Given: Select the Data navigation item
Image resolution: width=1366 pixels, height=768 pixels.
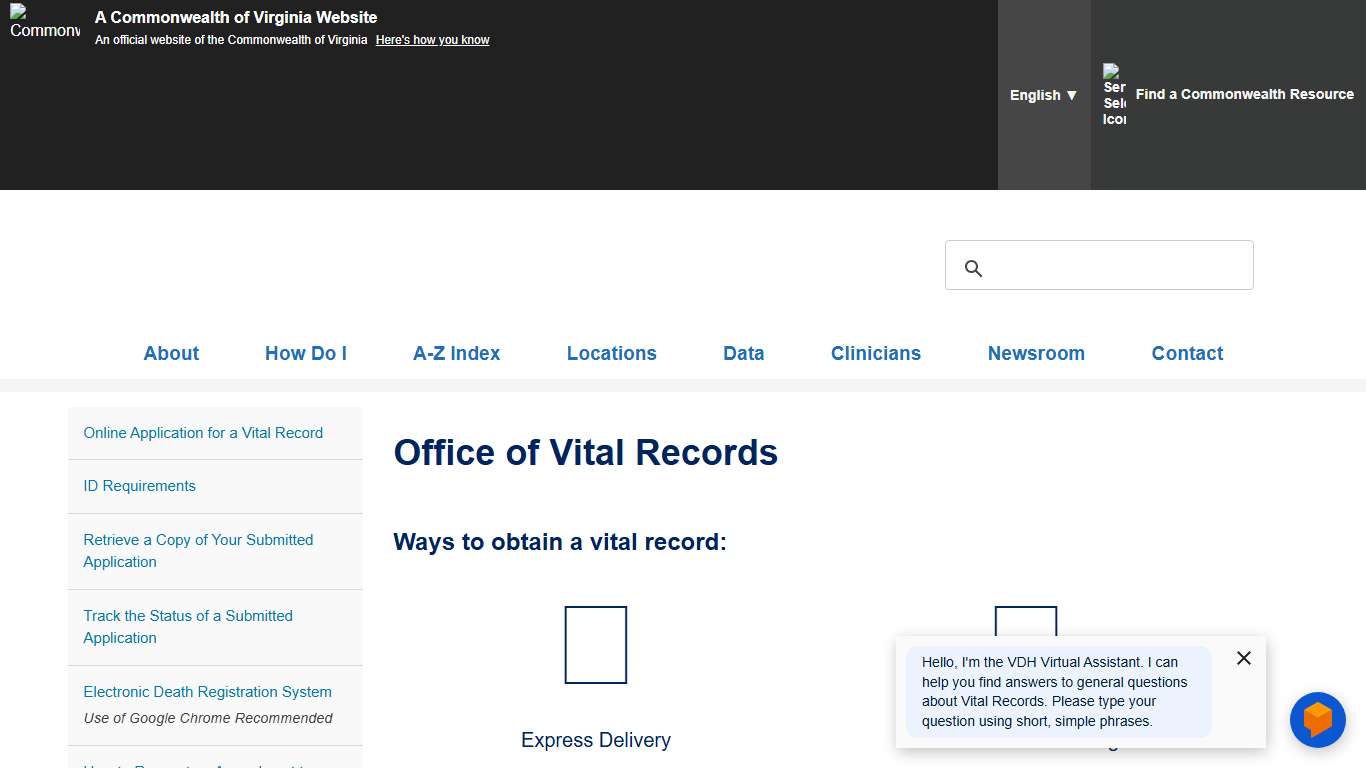Looking at the screenshot, I should click(x=743, y=353).
